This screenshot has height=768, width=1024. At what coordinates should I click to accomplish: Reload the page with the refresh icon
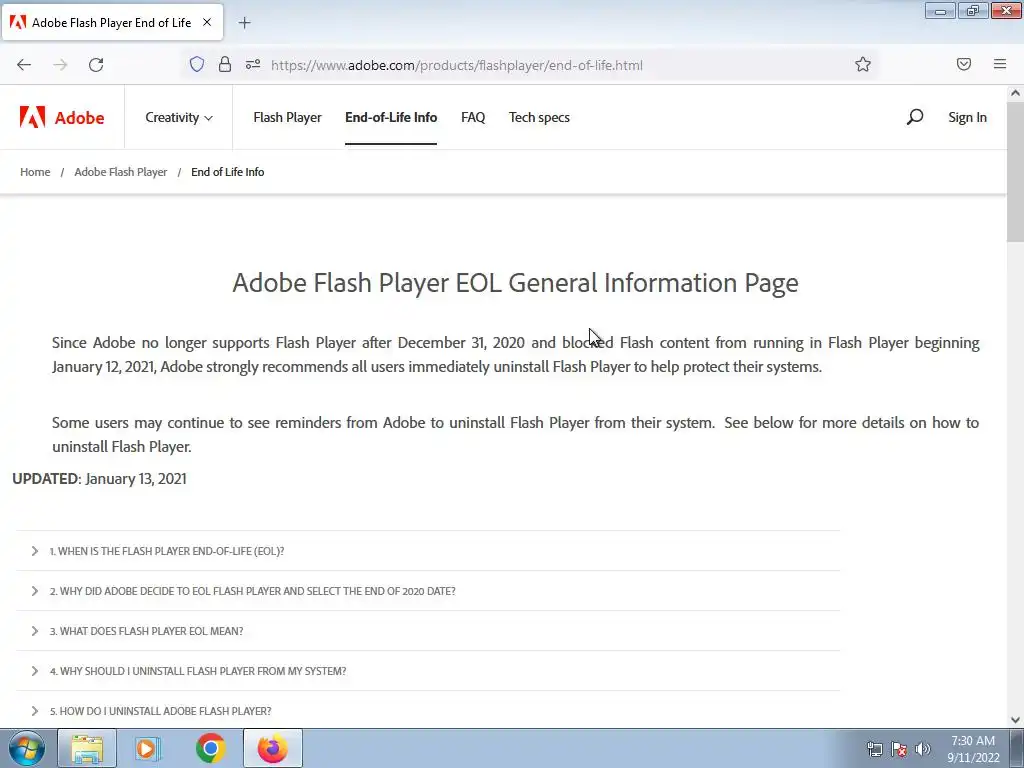tap(96, 65)
